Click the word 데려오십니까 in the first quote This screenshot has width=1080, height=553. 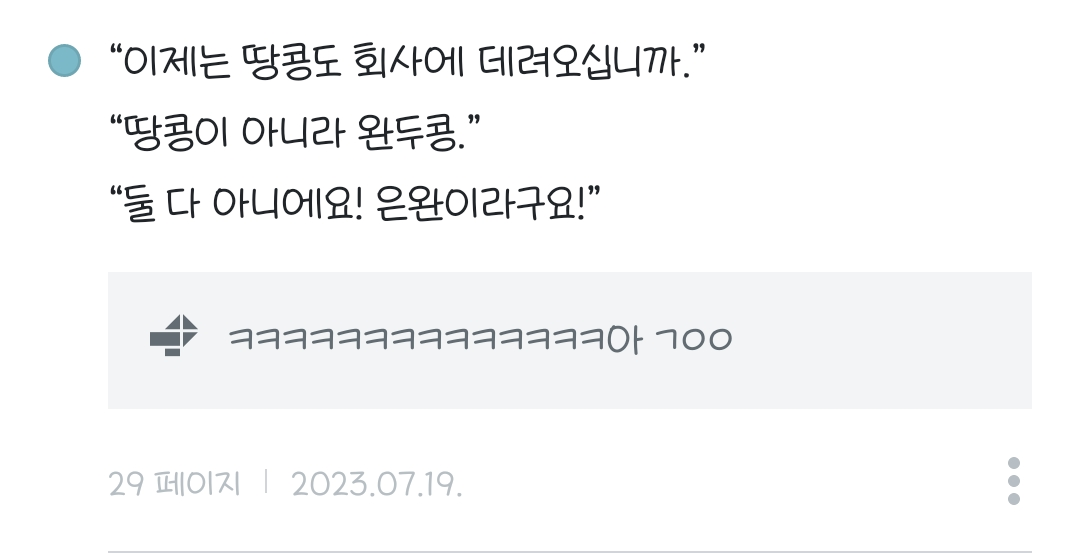click(x=578, y=61)
